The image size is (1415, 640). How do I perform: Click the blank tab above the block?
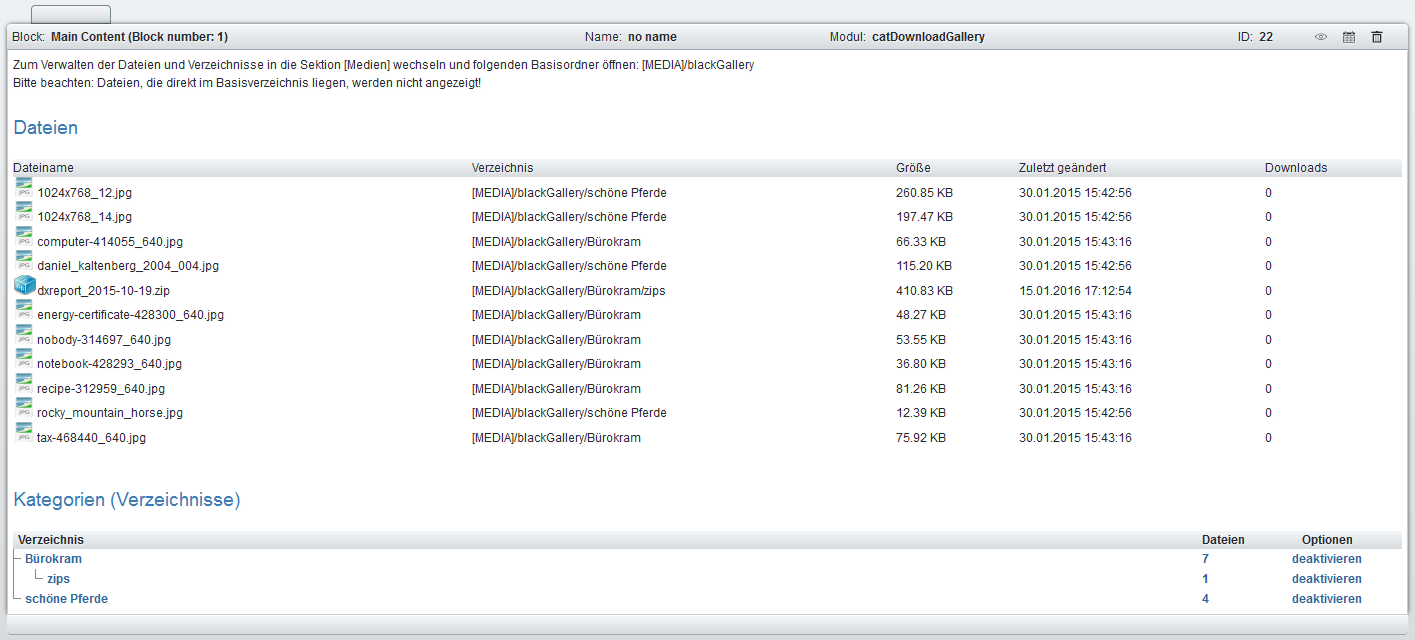click(x=71, y=15)
